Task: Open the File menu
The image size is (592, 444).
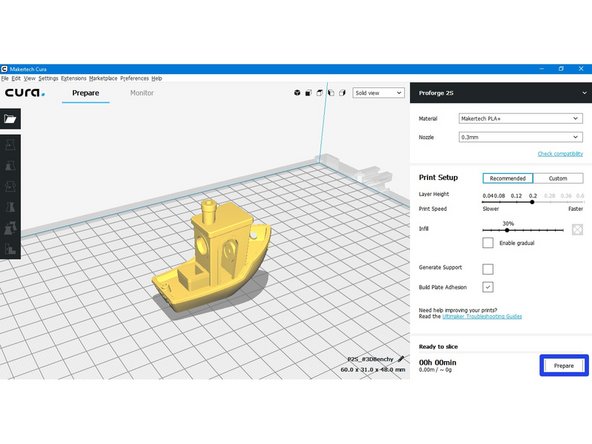Action: (x=5, y=79)
